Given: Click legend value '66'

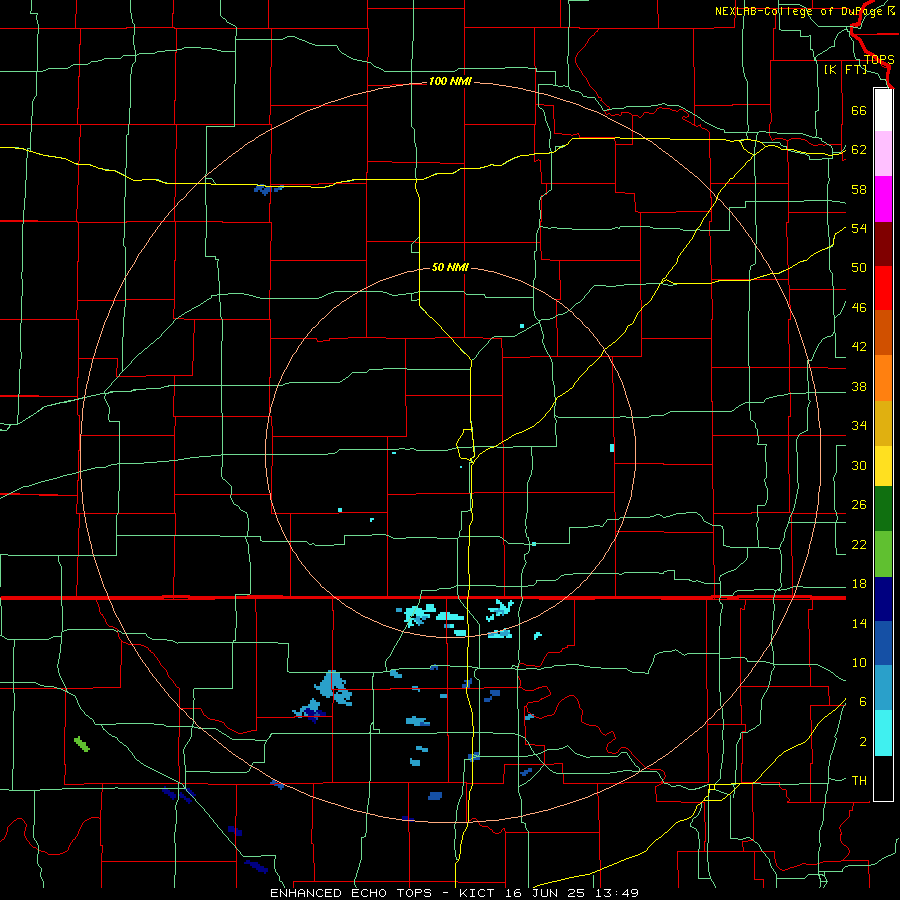Looking at the screenshot, I should tap(859, 110).
